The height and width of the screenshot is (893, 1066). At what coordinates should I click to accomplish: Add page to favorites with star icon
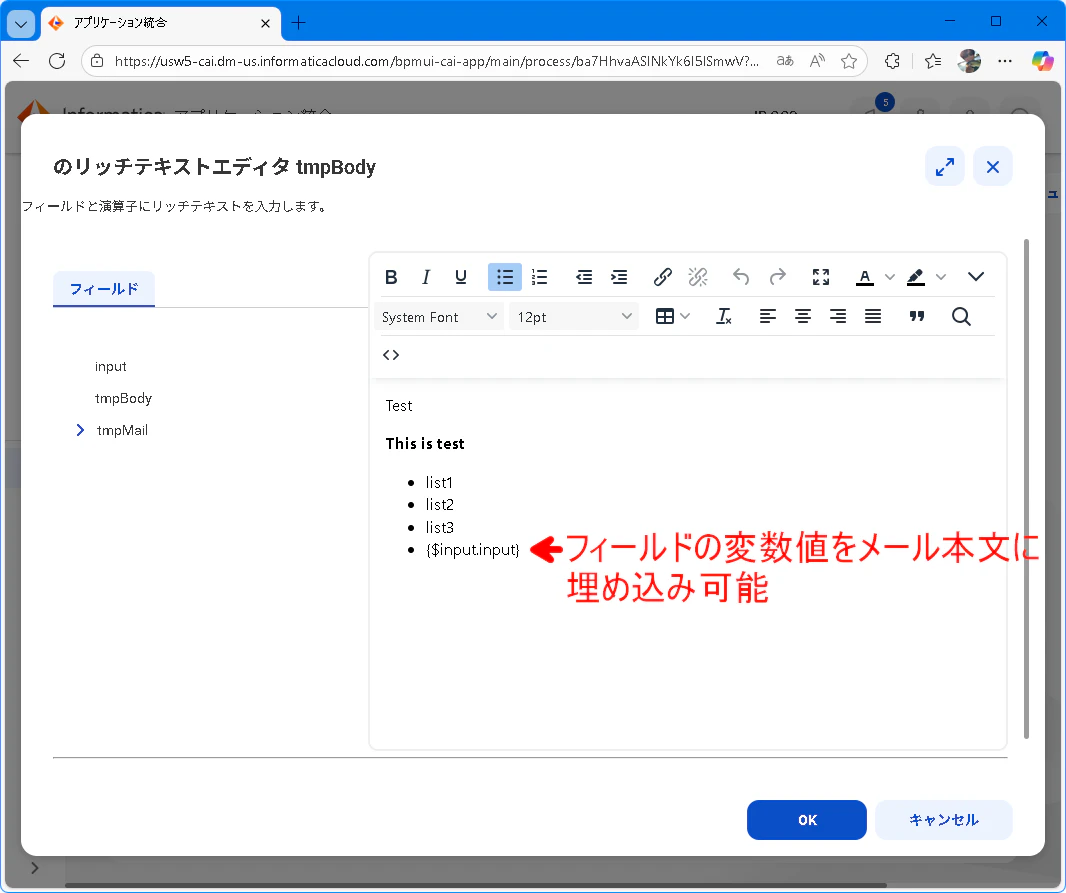coord(848,61)
